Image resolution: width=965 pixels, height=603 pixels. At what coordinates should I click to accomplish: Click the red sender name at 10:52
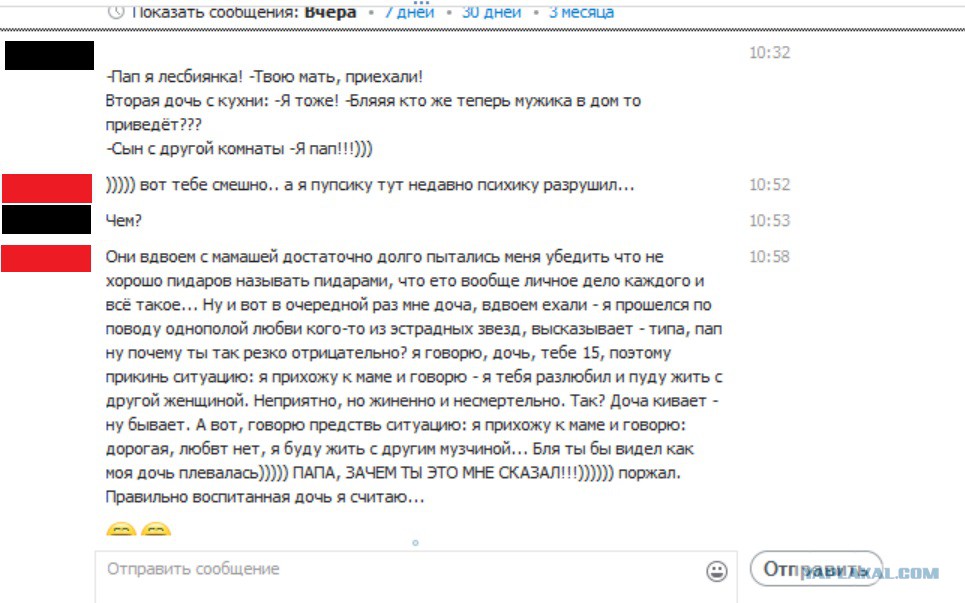(47, 186)
